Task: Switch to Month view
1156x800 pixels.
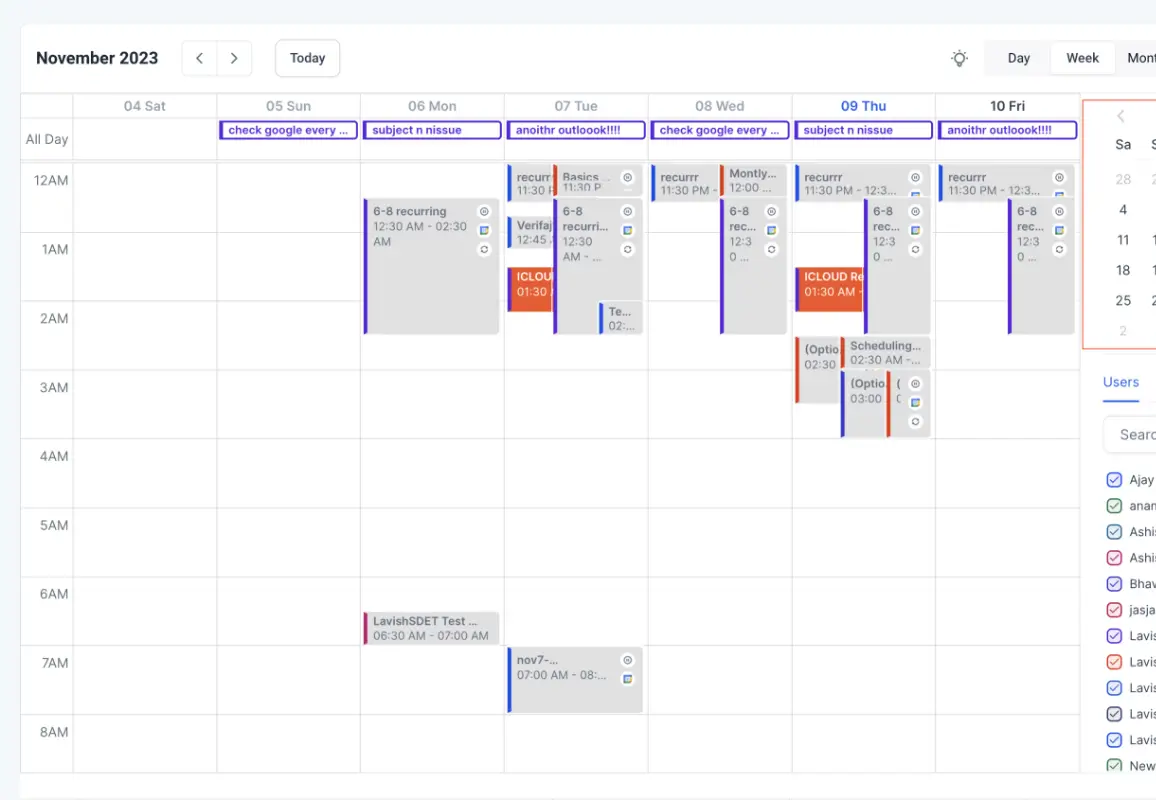Action: coord(1143,58)
